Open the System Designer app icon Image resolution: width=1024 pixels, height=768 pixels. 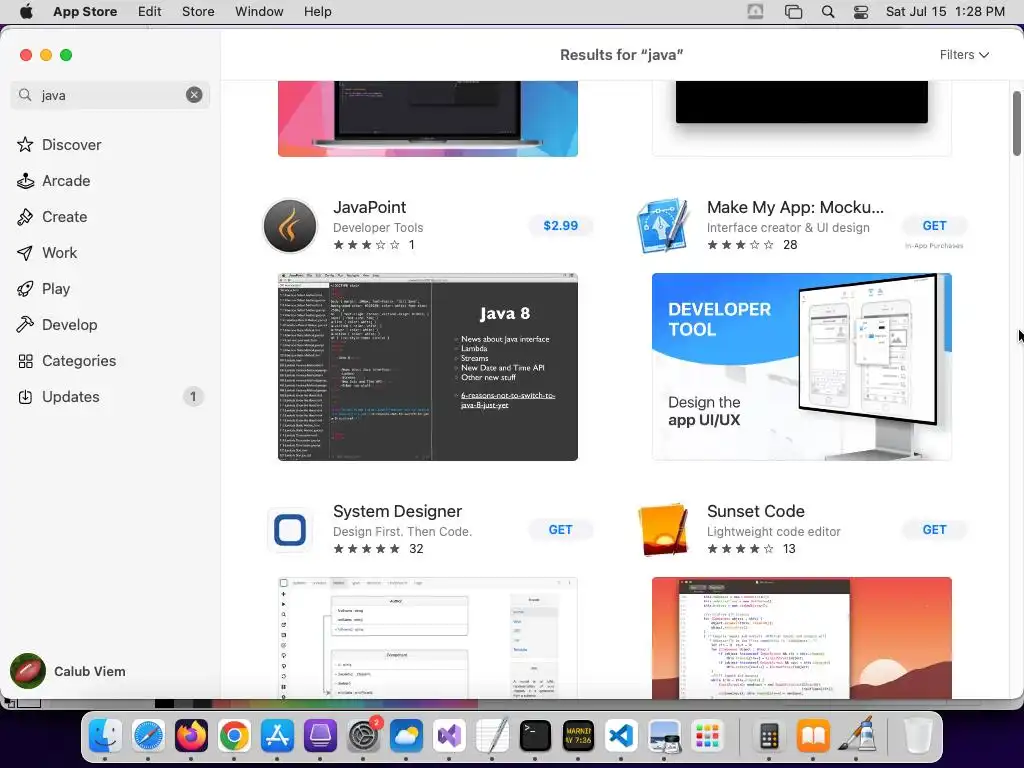click(x=290, y=530)
